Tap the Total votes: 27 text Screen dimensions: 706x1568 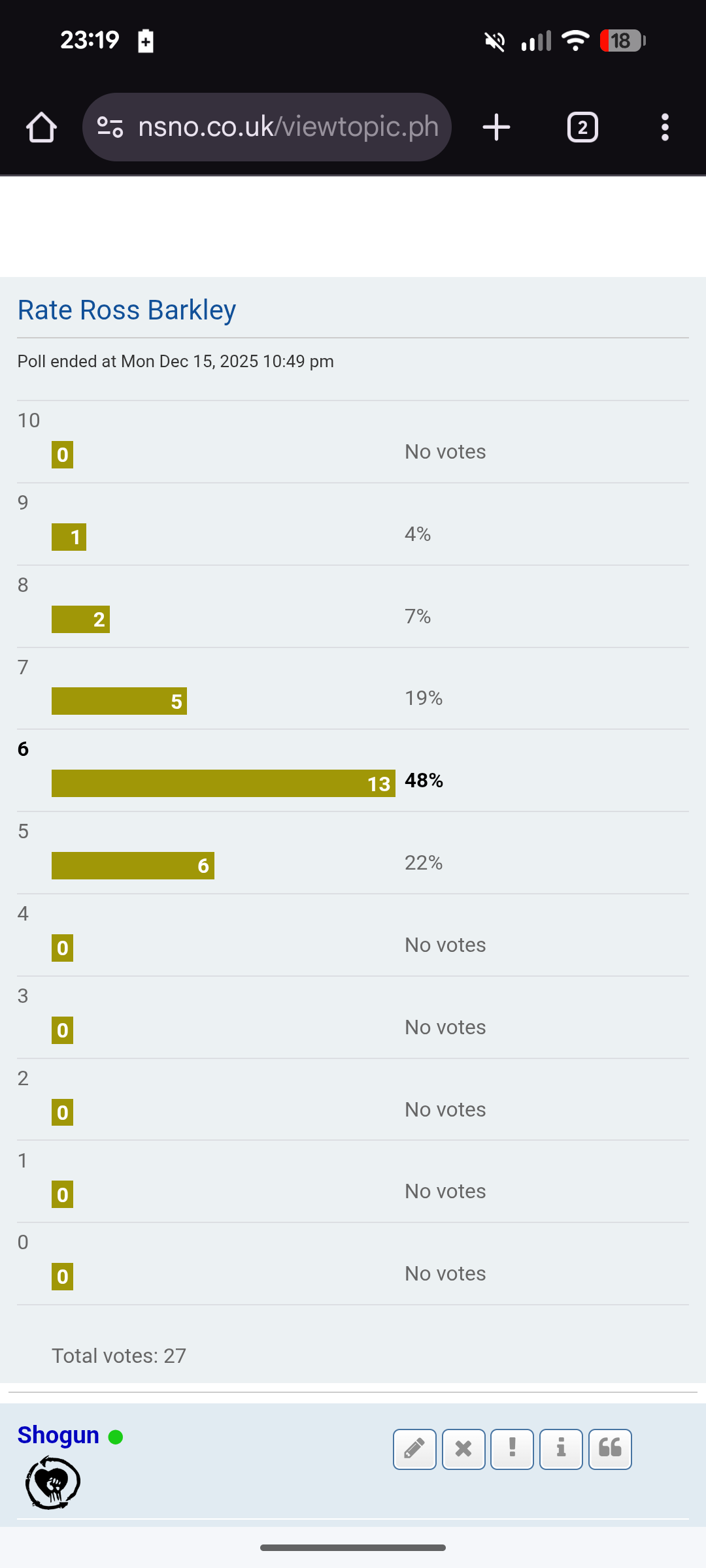pos(119,1356)
